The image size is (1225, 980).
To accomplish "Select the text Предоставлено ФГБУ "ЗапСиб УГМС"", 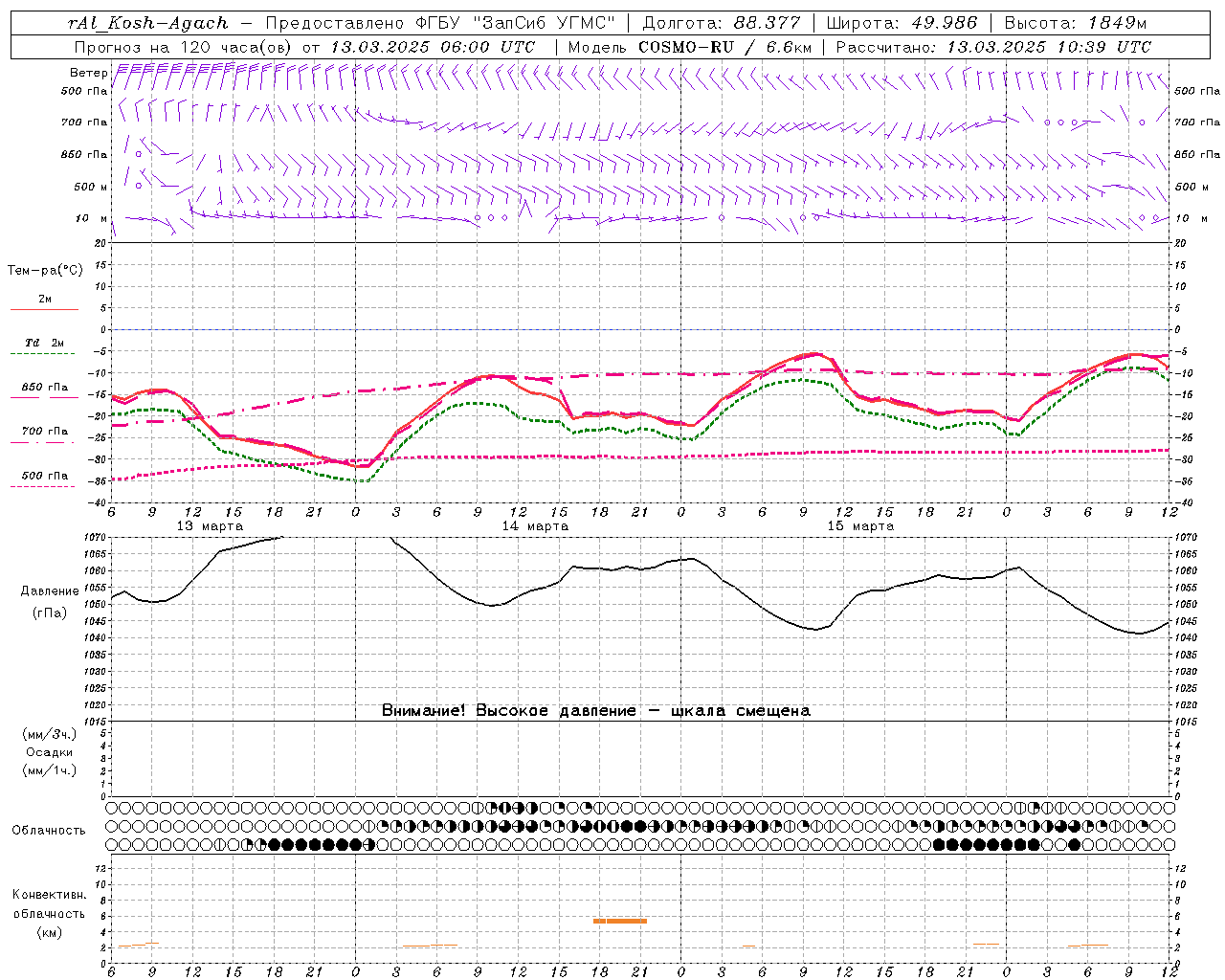I will [439, 23].
